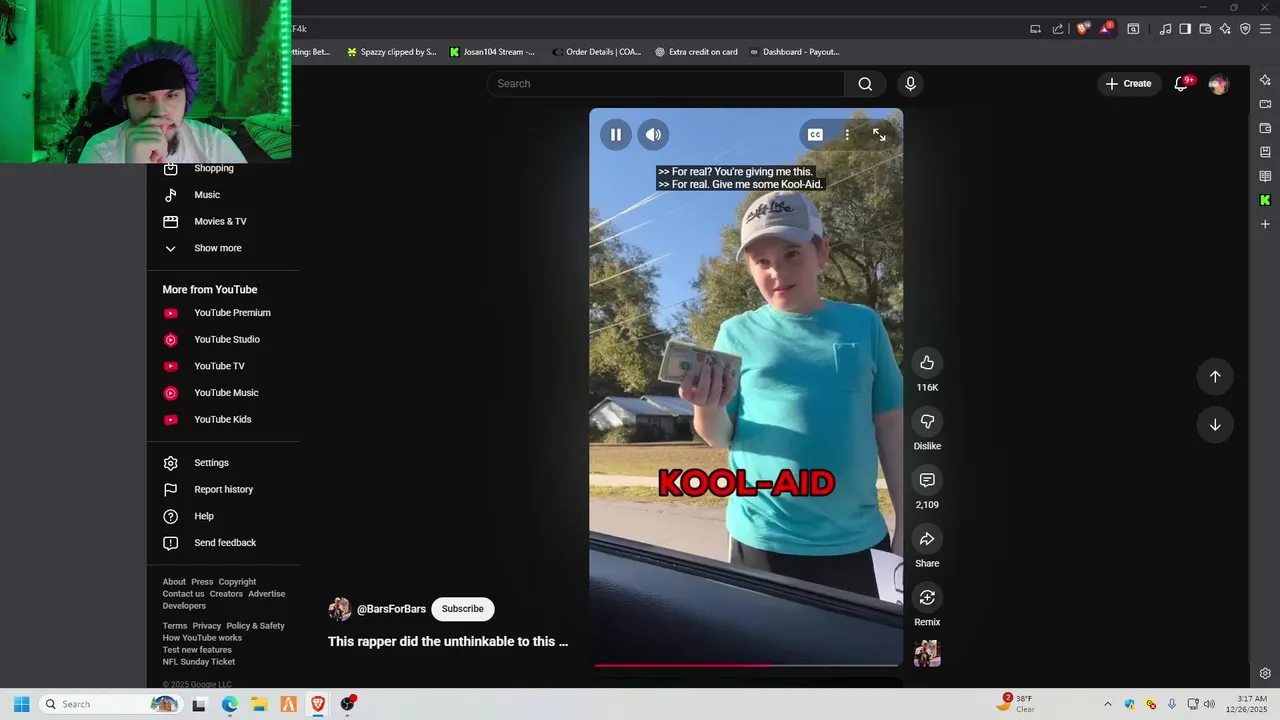Open the Short title "This rapper did the unthinkable"

[x=448, y=642]
